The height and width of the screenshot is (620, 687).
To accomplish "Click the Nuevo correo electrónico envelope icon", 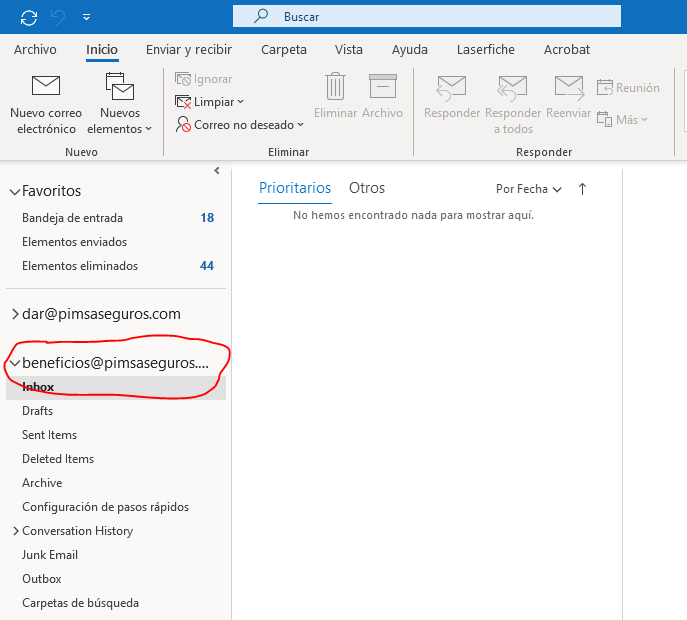I will point(46,85).
